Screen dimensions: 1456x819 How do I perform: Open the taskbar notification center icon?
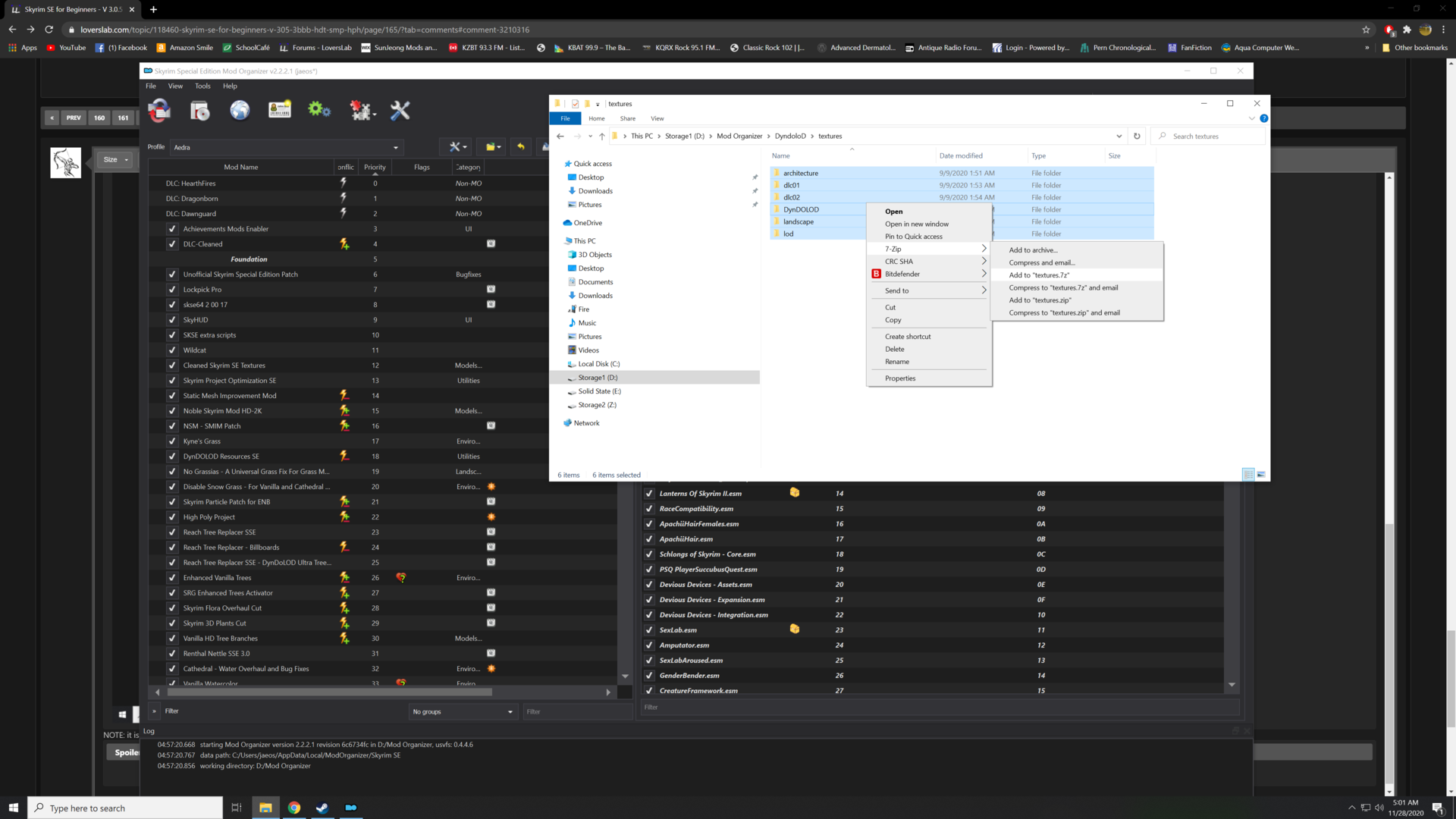pos(1437,808)
